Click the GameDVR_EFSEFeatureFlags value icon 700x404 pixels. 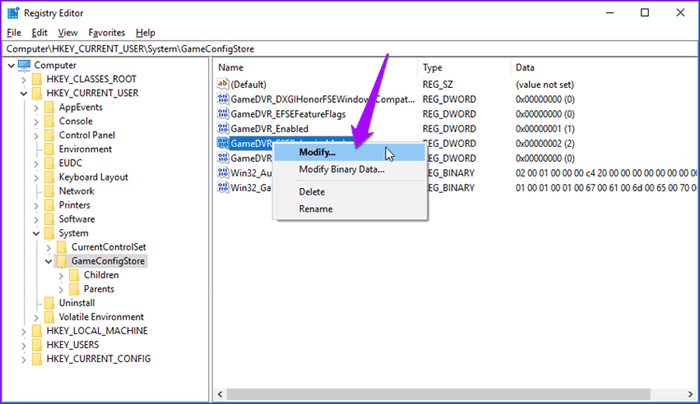tap(223, 114)
